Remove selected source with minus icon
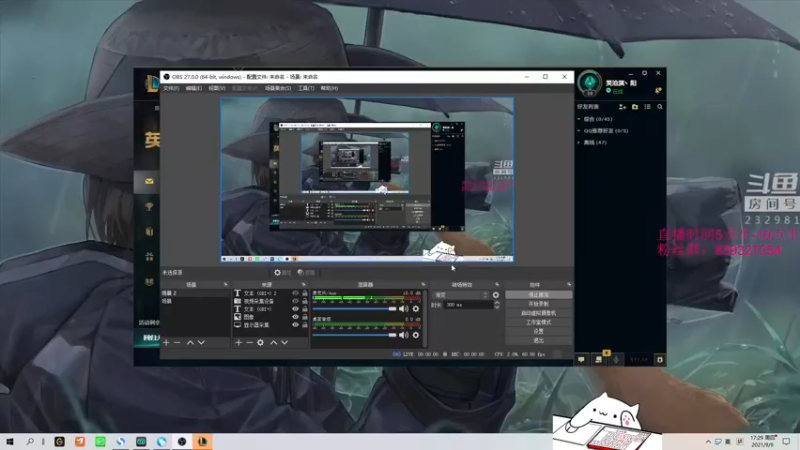The image size is (800, 450). tap(249, 343)
